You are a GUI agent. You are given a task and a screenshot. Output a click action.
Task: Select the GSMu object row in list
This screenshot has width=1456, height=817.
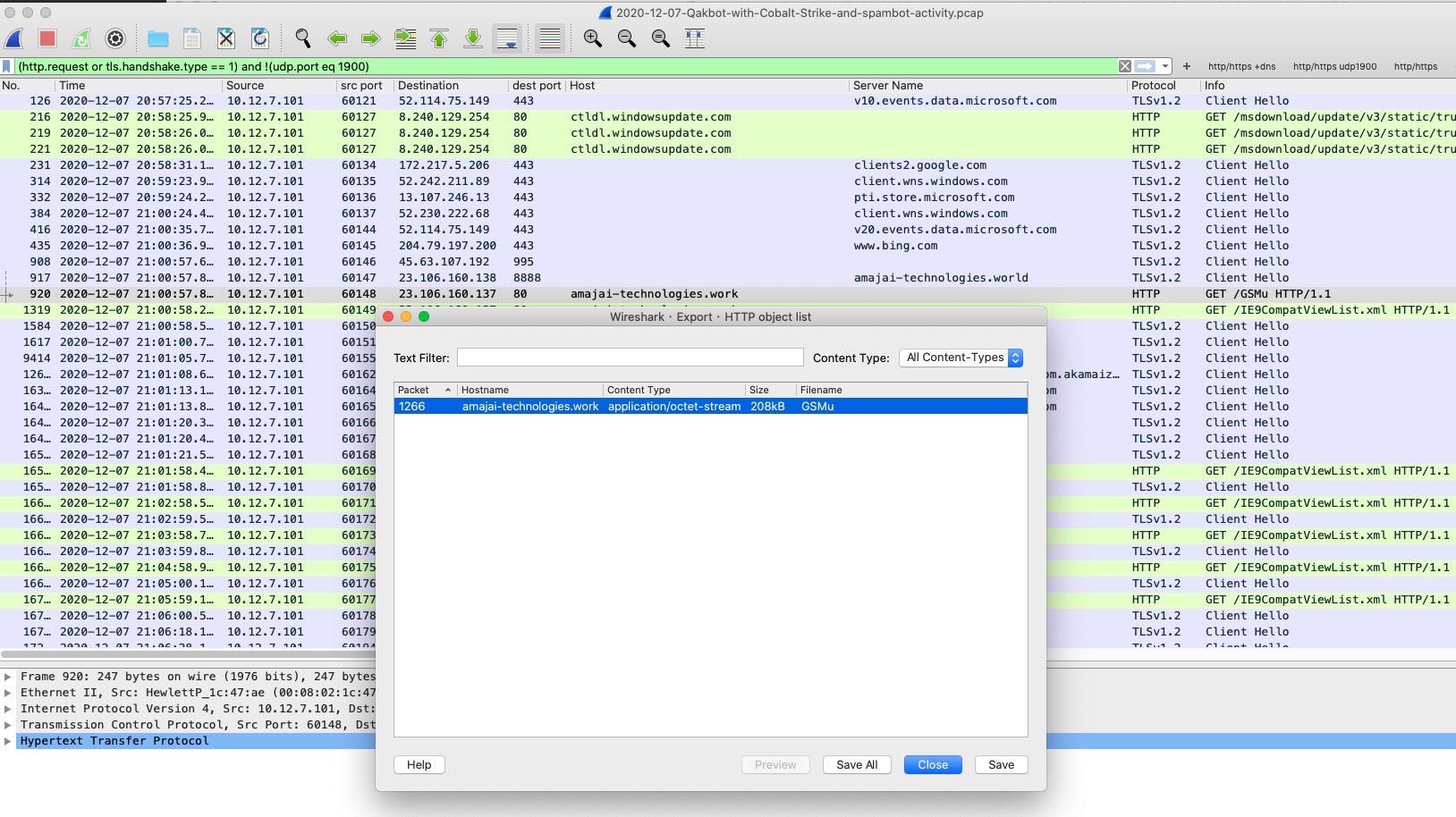[x=710, y=407]
